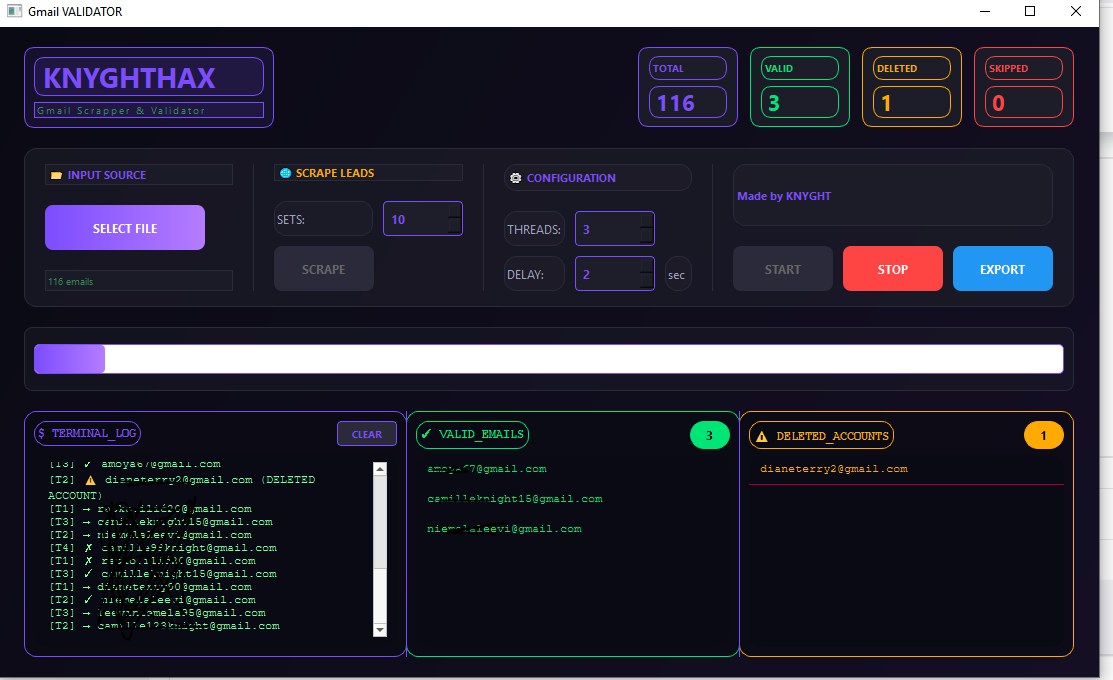Decrease the THREADS value with down arrow
The image size is (1113, 680).
(x=646, y=236)
